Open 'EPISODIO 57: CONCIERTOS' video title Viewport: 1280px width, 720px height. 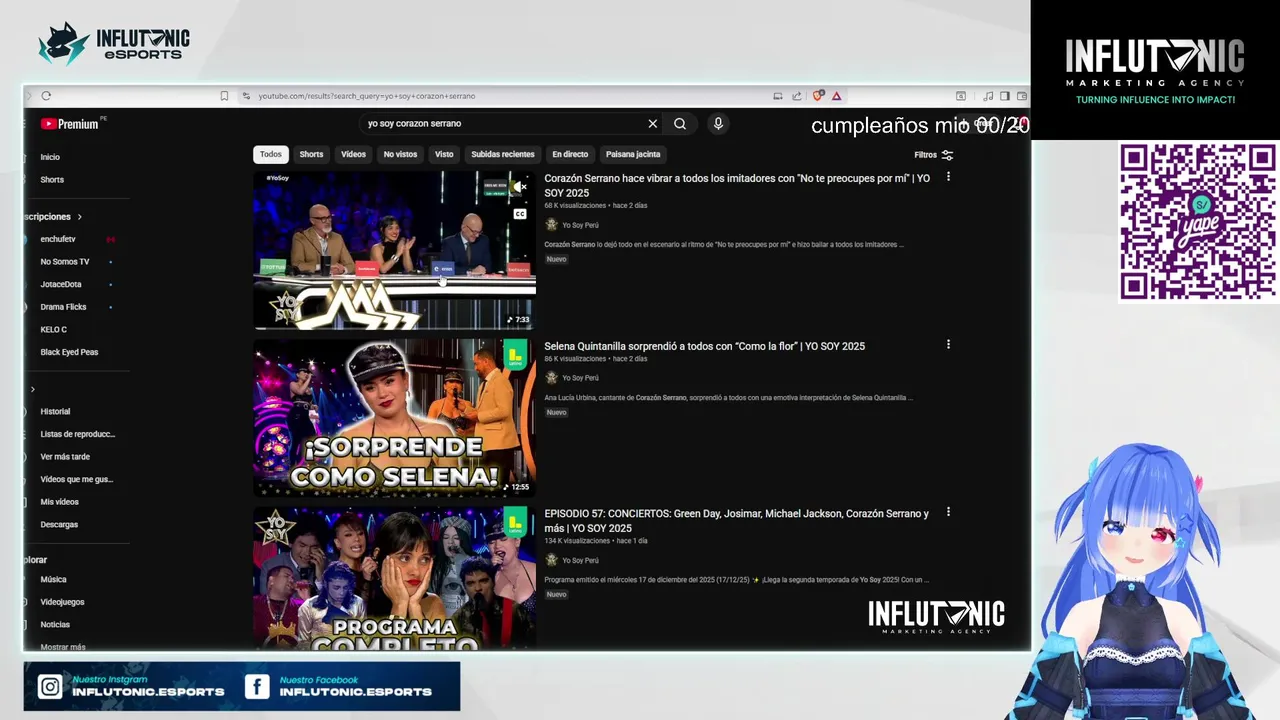(736, 521)
